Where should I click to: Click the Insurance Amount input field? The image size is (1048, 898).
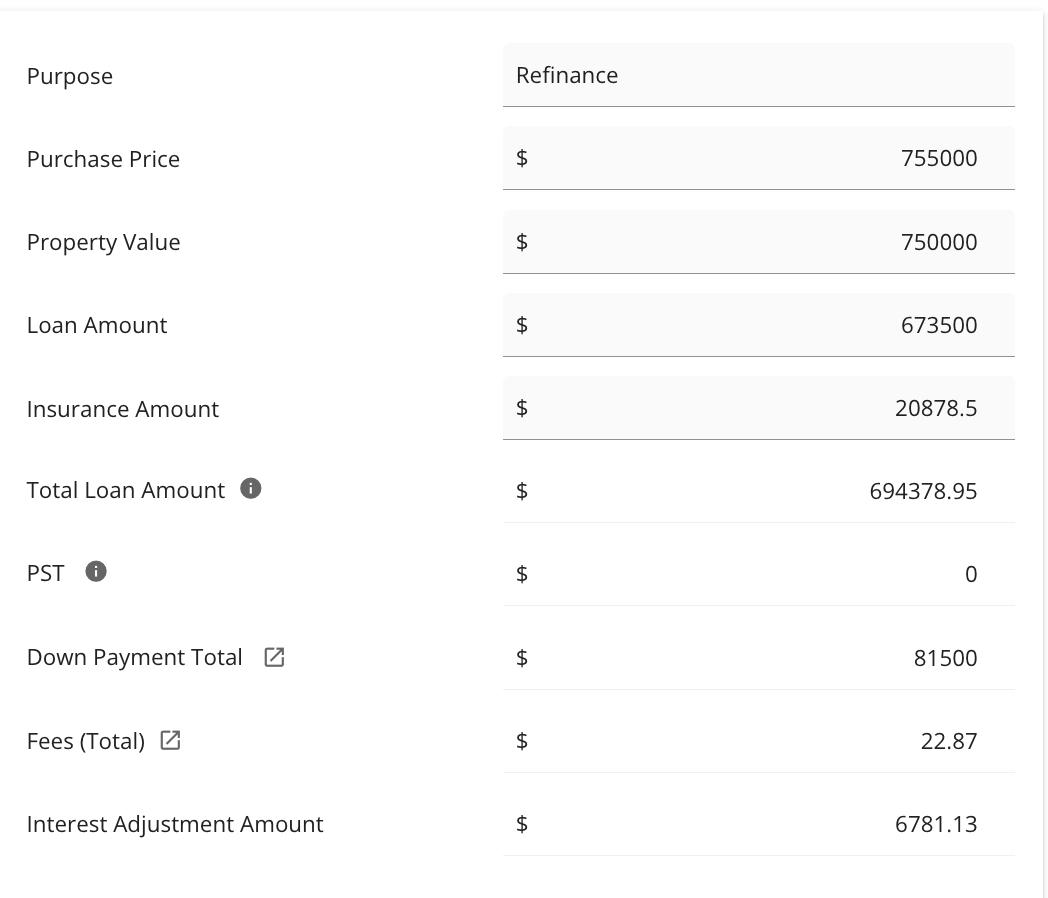pyautogui.click(x=759, y=408)
